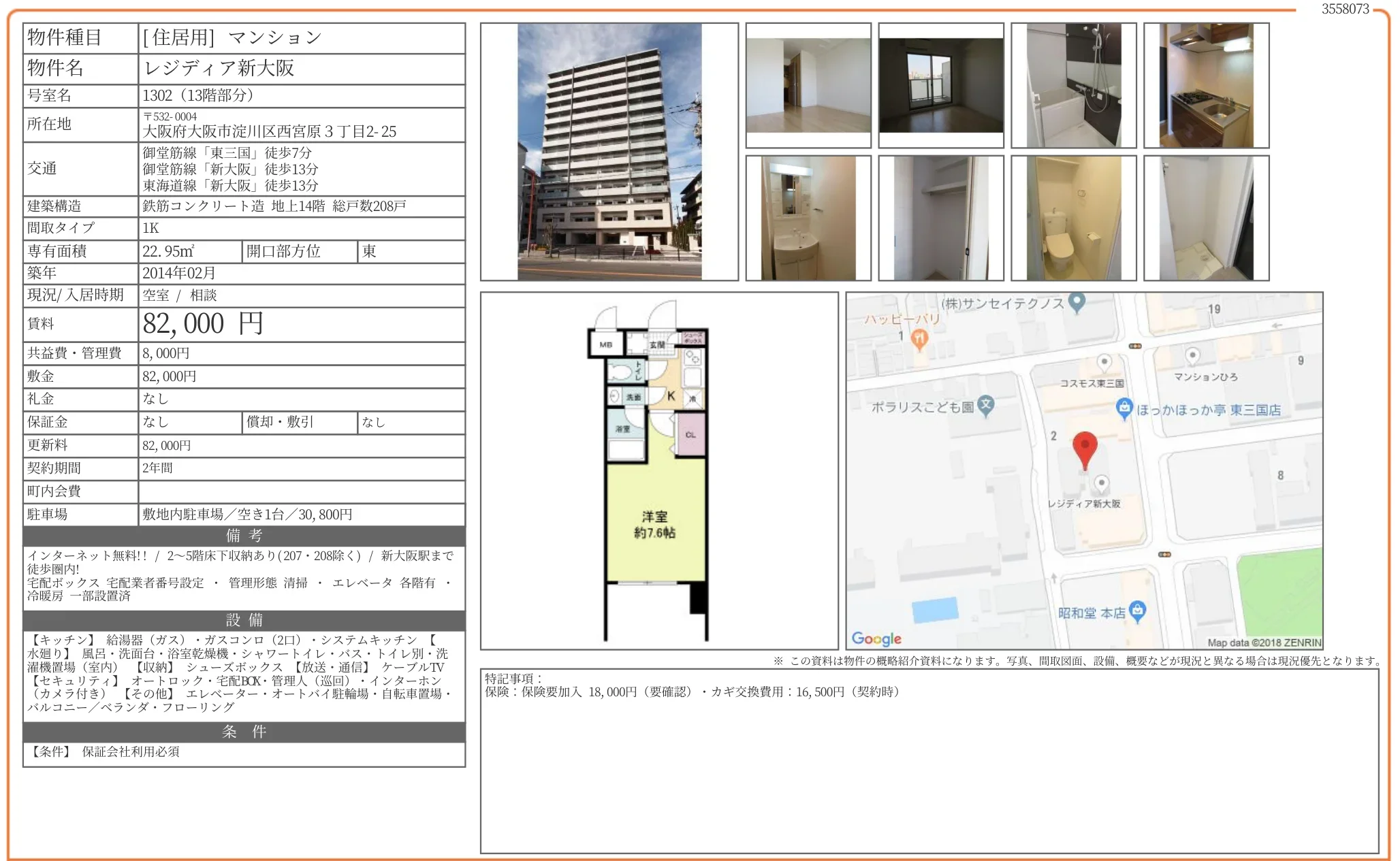Open the kitchen stove photo thumbnail
The width and height of the screenshot is (1400, 861).
point(1206,85)
